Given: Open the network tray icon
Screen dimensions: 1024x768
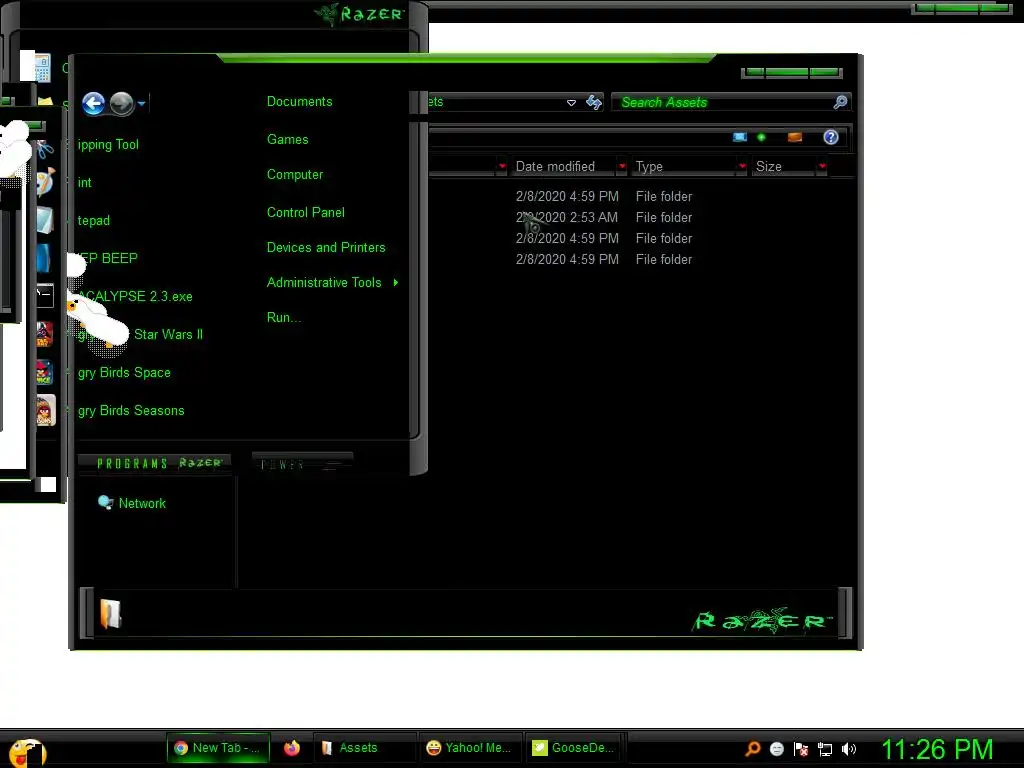Looking at the screenshot, I should pos(825,749).
